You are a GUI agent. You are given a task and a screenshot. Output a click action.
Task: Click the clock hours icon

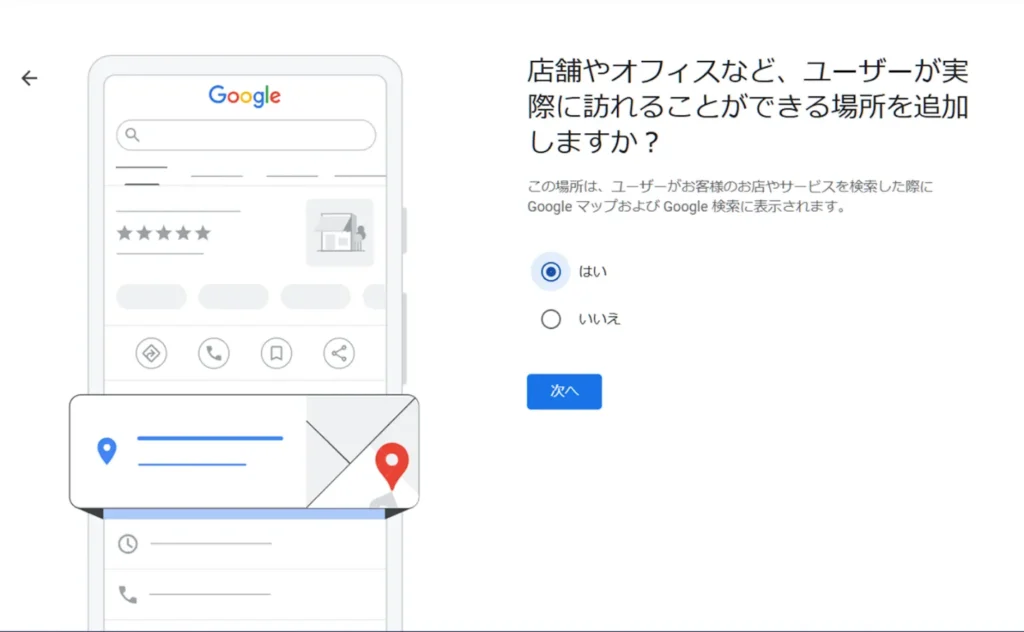128,544
